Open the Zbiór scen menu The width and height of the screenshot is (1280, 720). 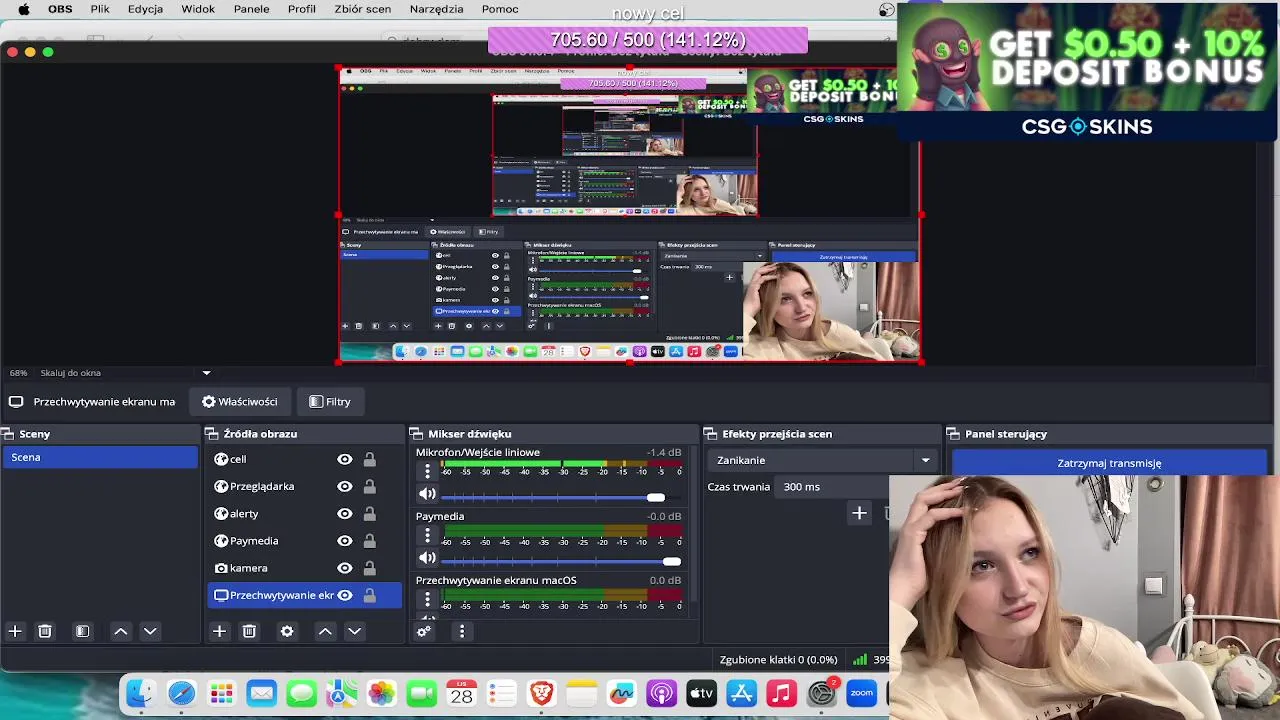[362, 9]
